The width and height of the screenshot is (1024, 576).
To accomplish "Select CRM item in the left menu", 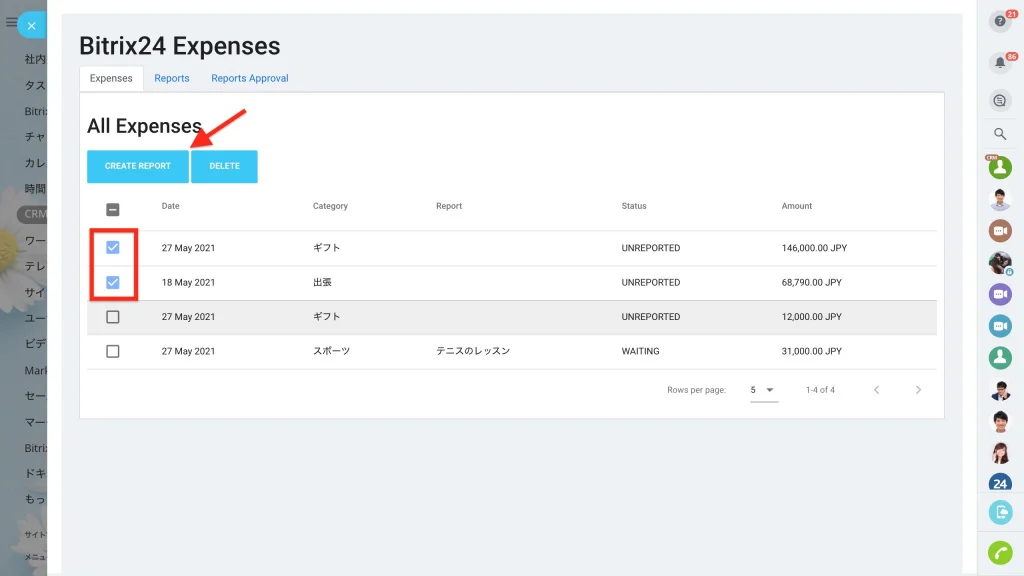I will (32, 214).
